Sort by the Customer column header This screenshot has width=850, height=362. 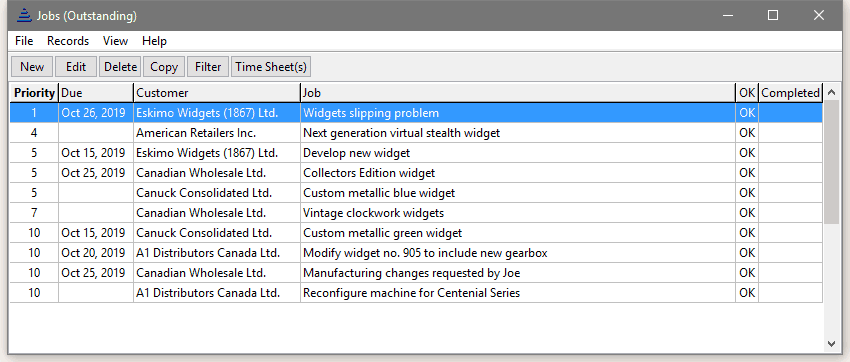pyautogui.click(x=217, y=93)
